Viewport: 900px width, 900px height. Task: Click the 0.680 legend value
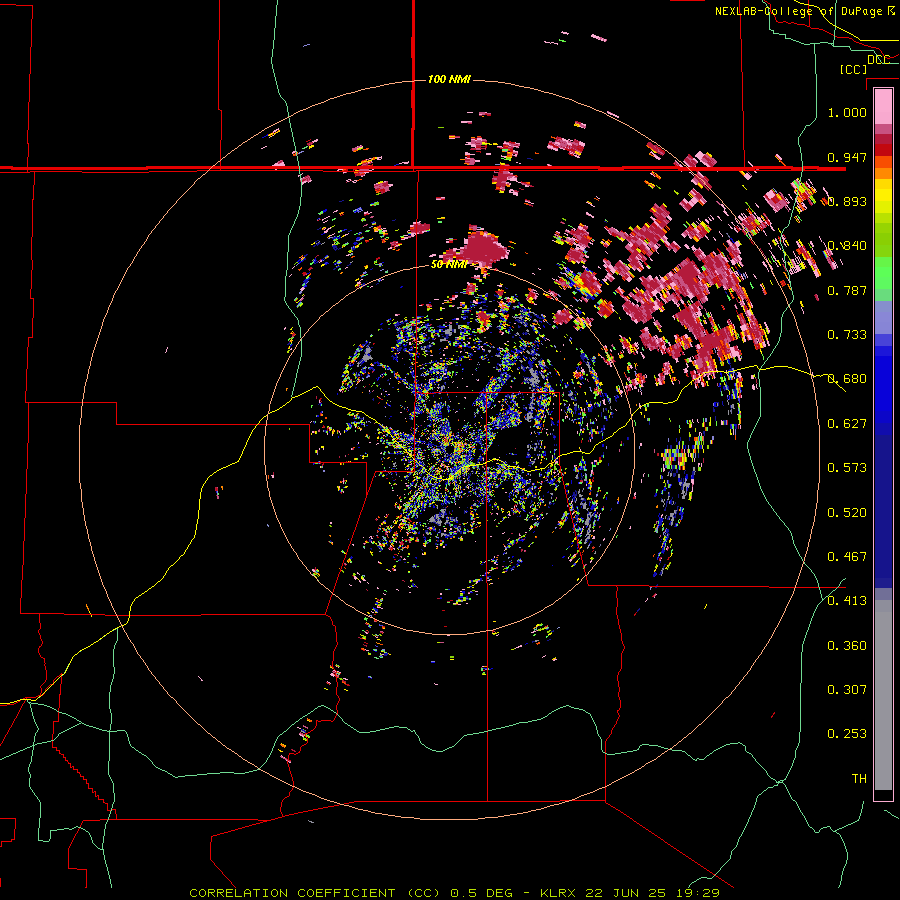point(847,379)
